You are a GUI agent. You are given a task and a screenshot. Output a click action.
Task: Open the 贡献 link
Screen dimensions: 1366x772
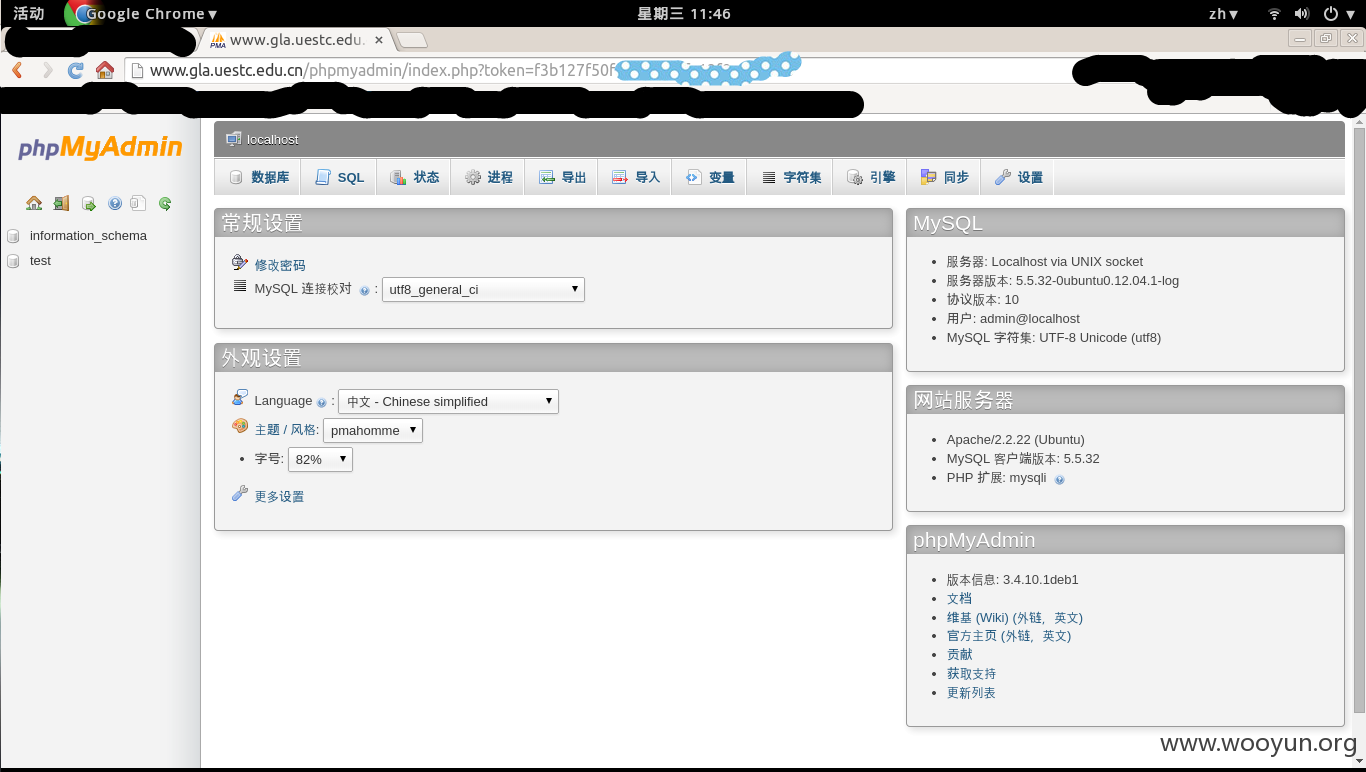(x=959, y=655)
